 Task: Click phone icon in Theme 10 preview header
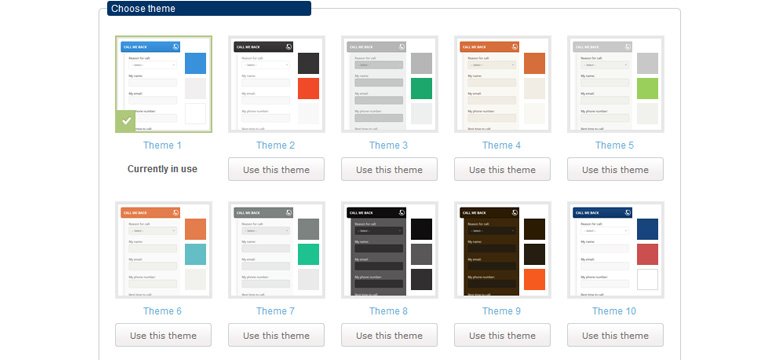tap(628, 212)
